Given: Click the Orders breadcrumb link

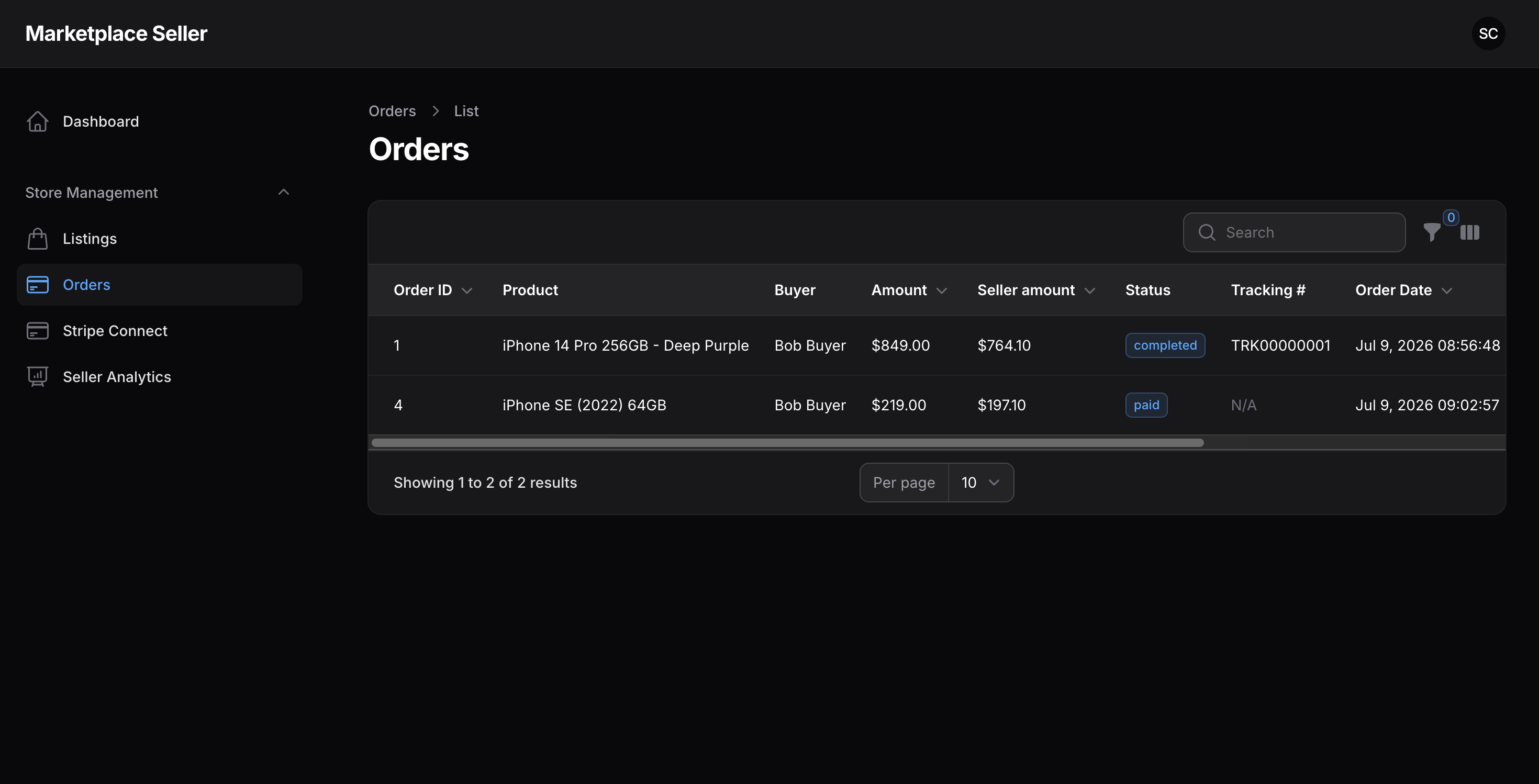Looking at the screenshot, I should pyautogui.click(x=392, y=111).
